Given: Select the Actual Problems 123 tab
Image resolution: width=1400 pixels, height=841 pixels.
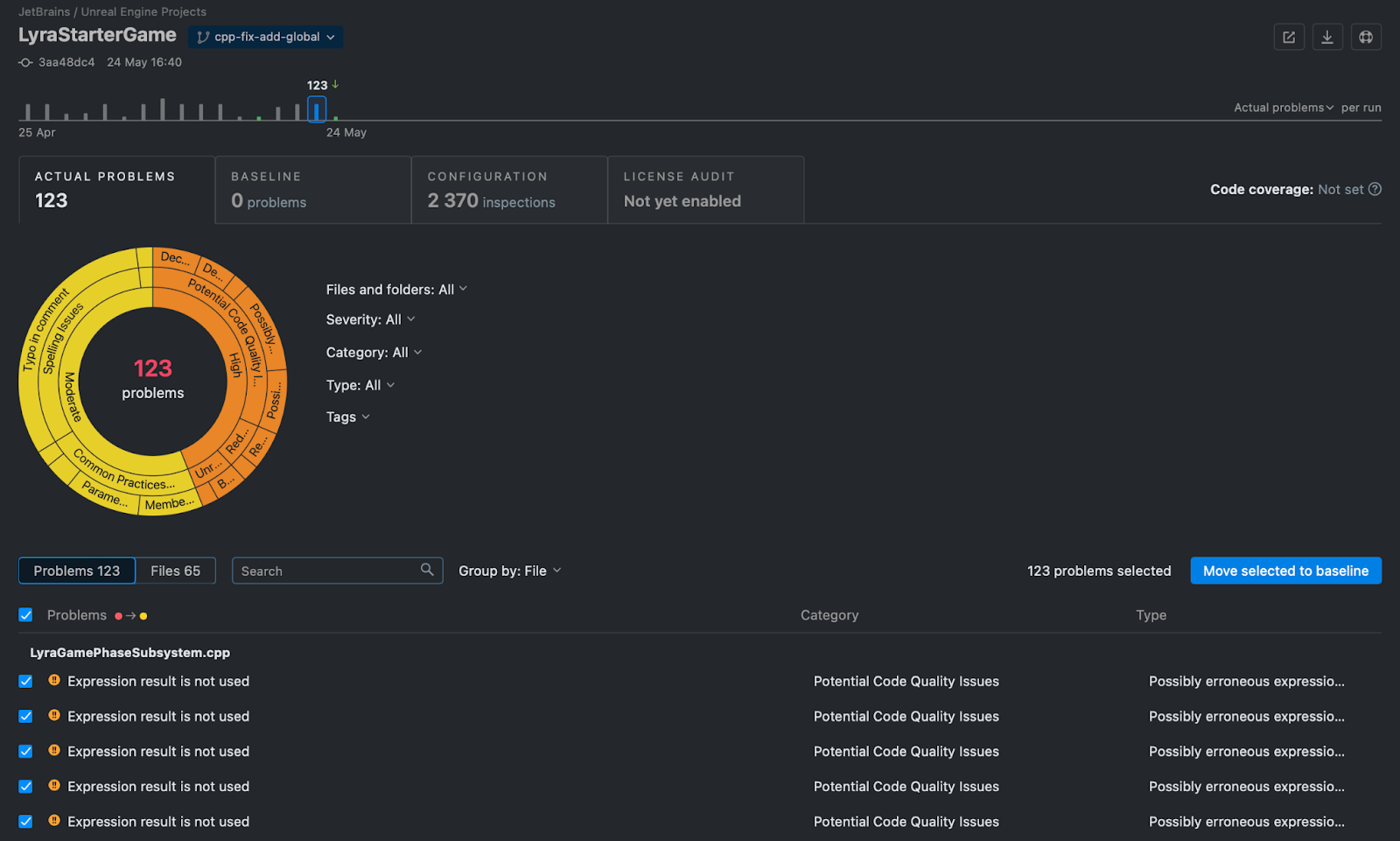Looking at the screenshot, I should point(116,190).
